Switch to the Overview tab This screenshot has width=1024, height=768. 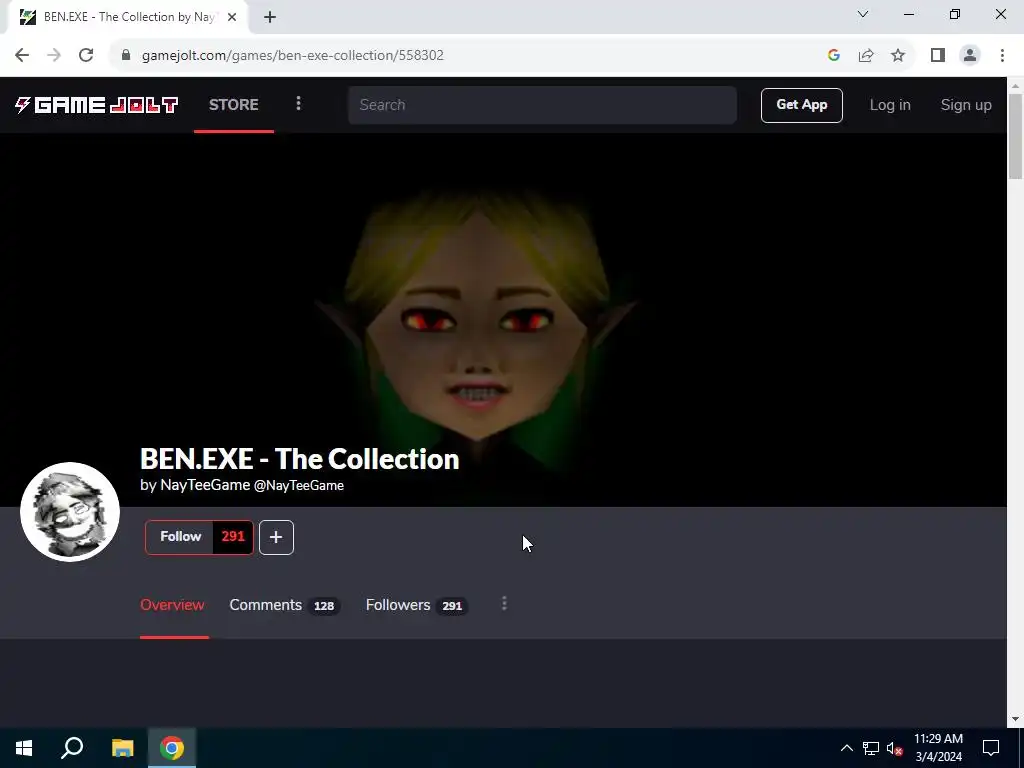[x=172, y=605]
